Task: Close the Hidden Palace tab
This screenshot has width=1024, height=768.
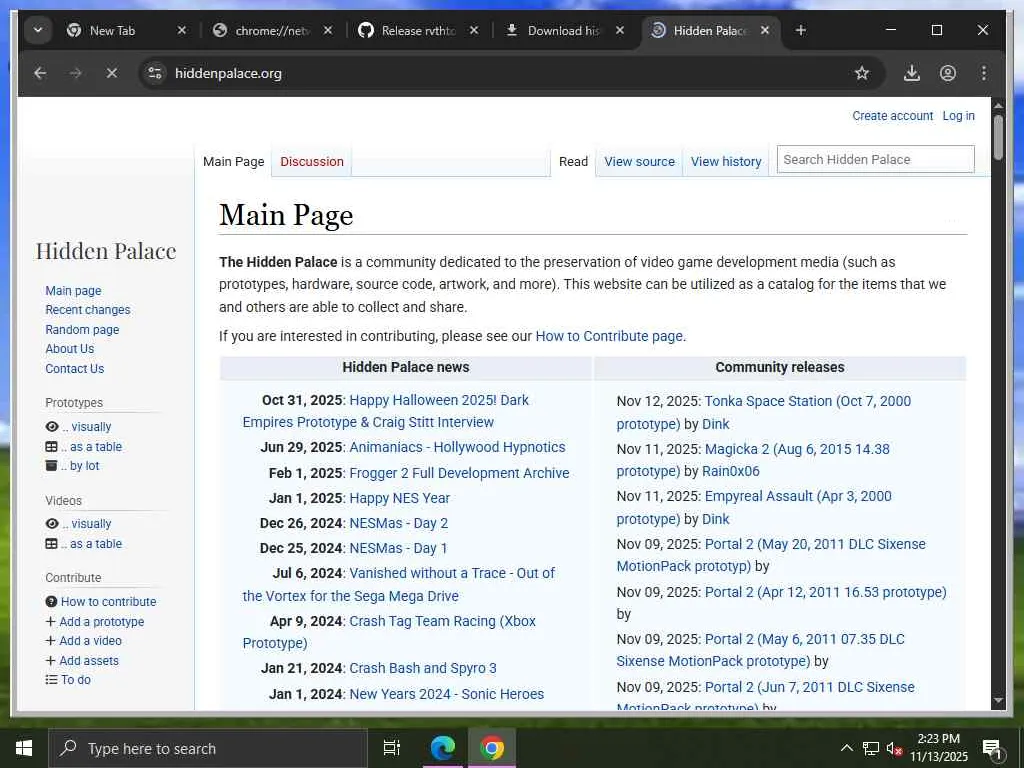Action: tap(765, 31)
